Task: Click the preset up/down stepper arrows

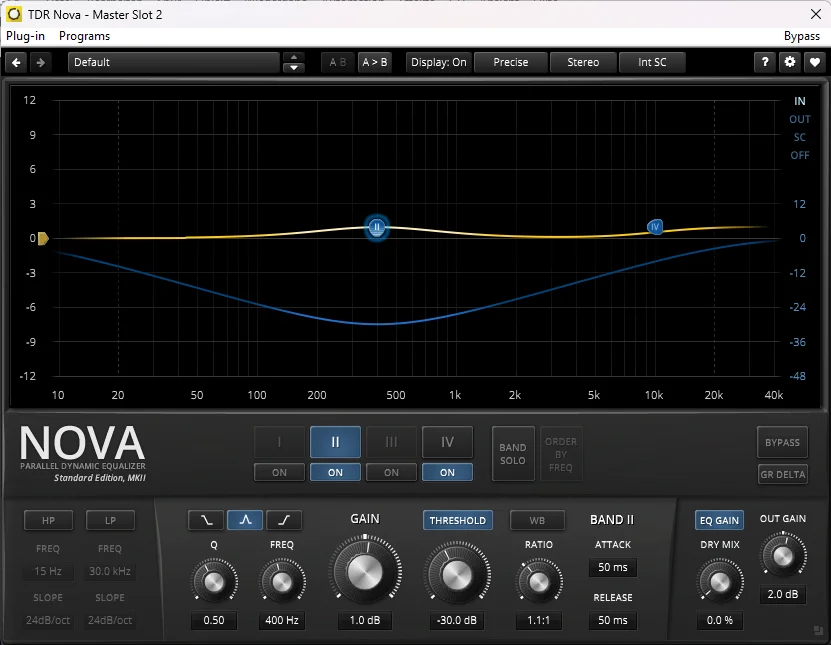Action: click(x=294, y=63)
